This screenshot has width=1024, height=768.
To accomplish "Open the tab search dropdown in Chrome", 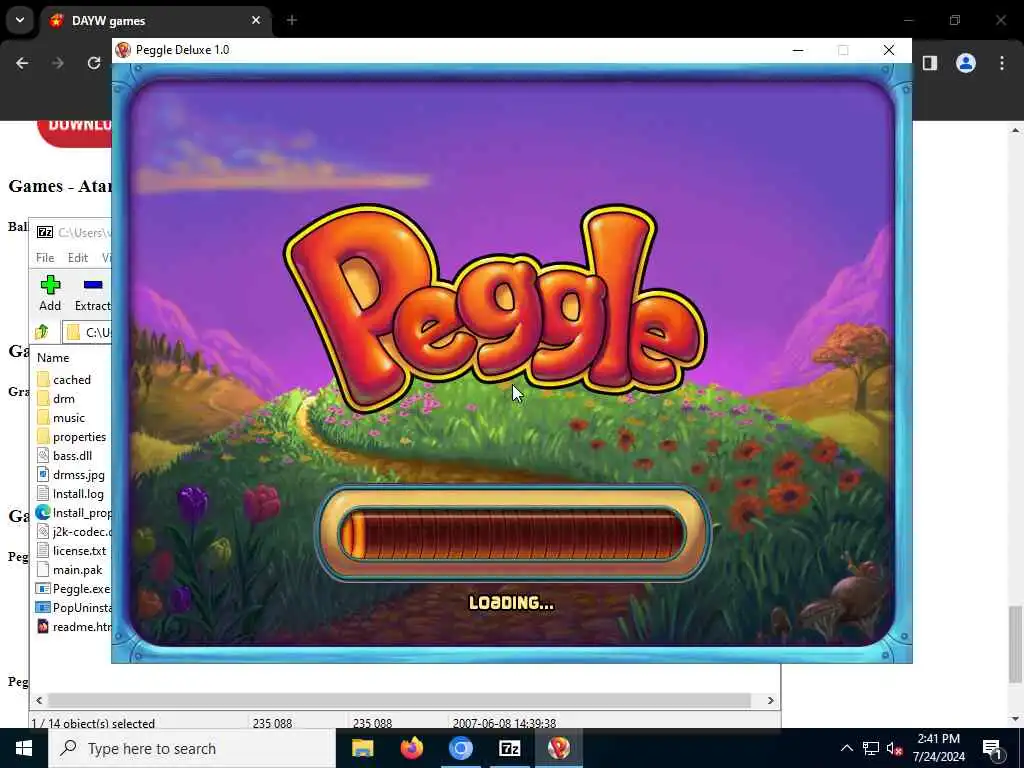I will pos(20,20).
